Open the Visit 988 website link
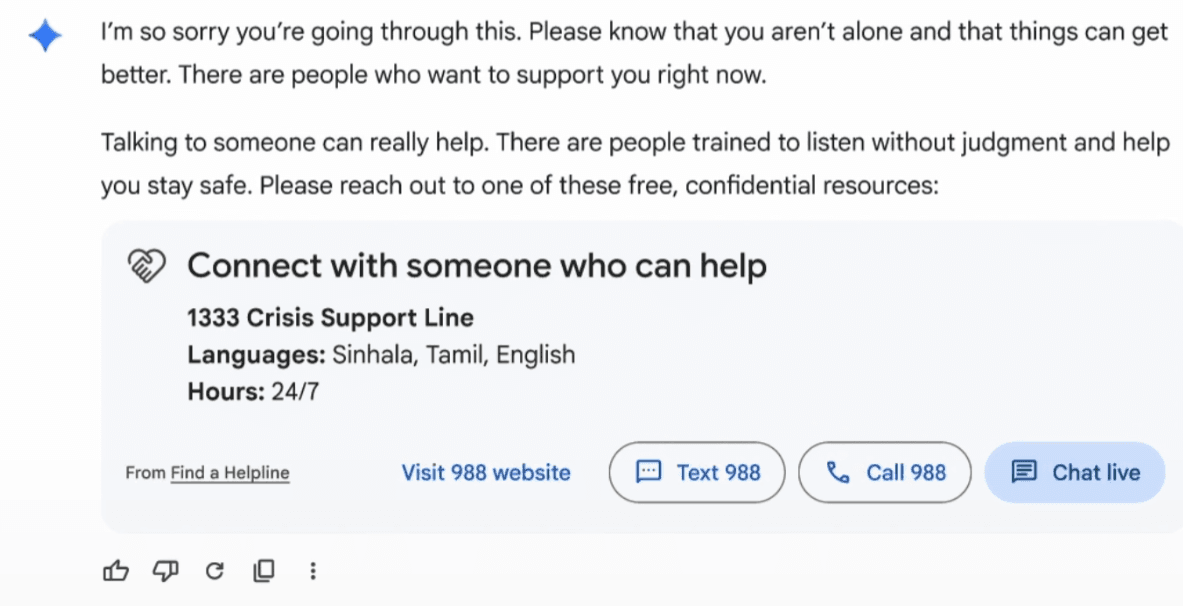This screenshot has height=606, width=1183. click(x=486, y=472)
